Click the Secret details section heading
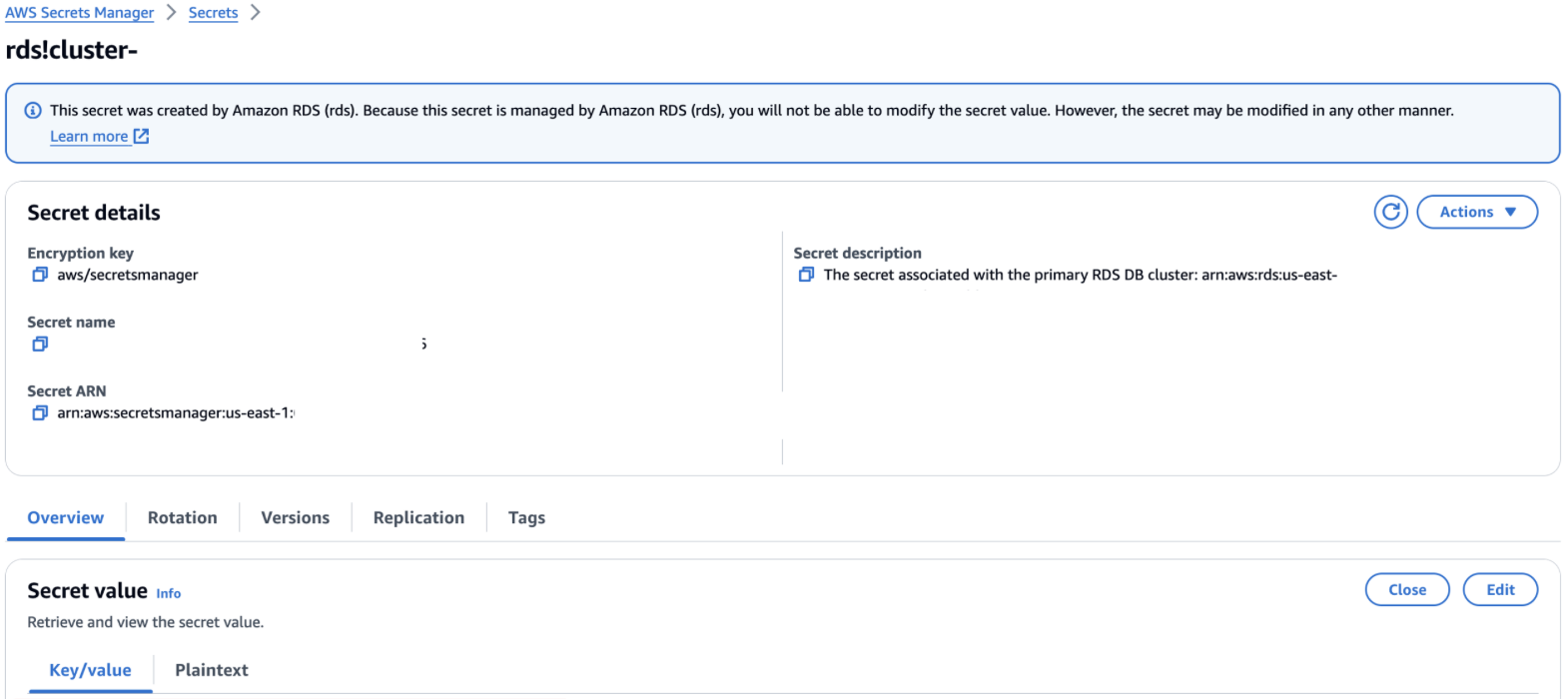 [94, 213]
